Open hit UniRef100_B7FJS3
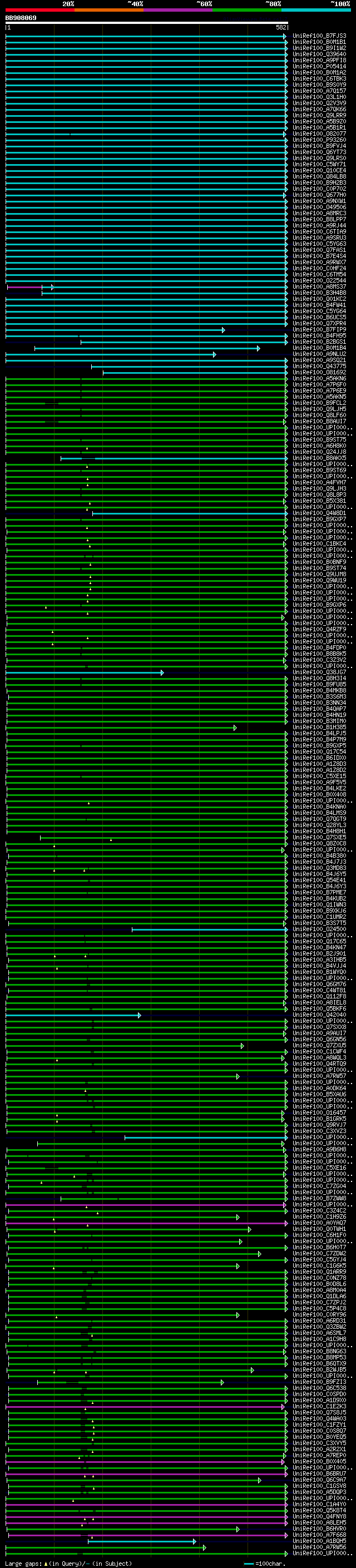 click(x=319, y=36)
